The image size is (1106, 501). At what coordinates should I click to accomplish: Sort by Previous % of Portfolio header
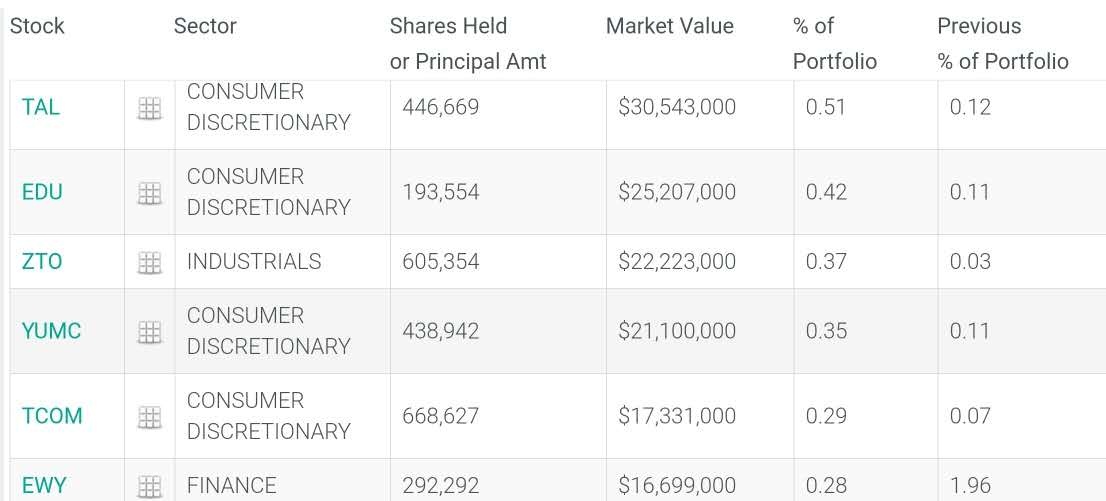pos(1002,44)
